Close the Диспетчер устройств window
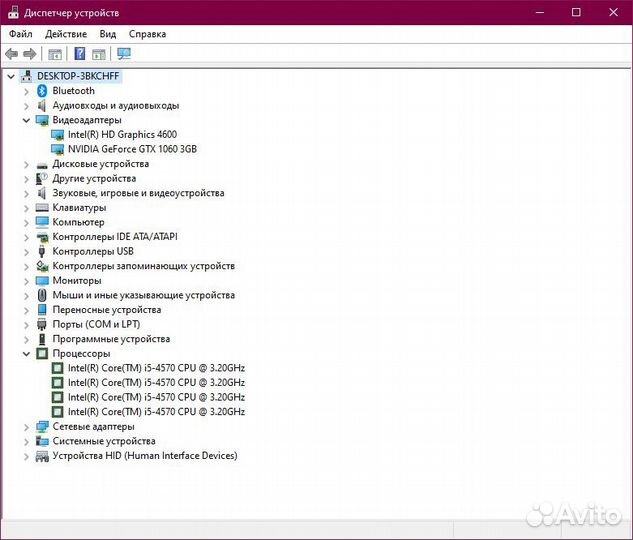633x540 pixels. (613, 13)
